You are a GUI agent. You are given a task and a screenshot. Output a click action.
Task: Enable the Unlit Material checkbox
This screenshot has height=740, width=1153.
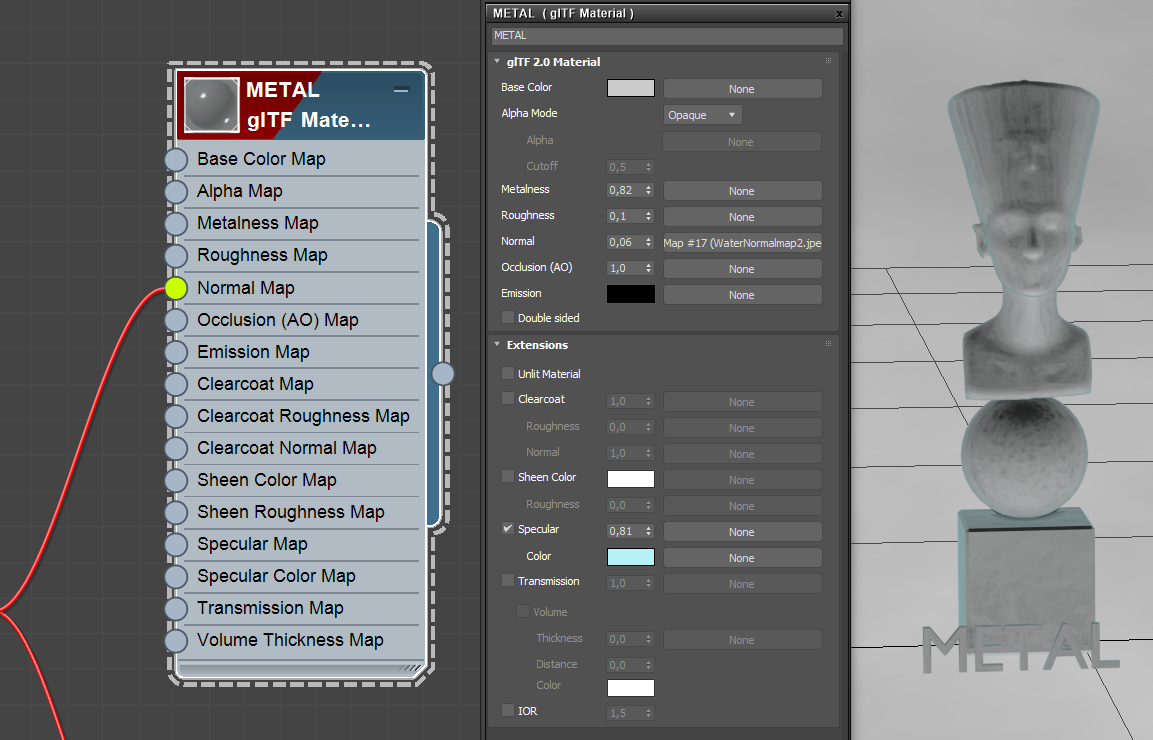coord(507,373)
